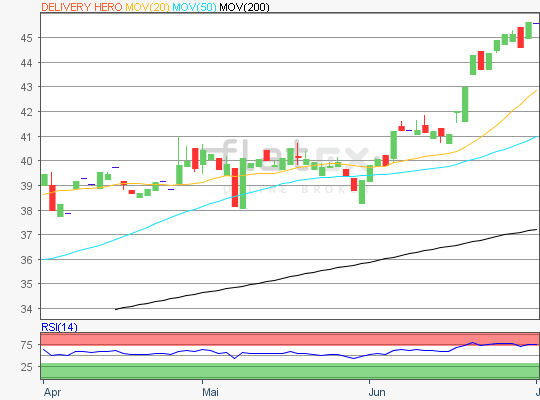Click the RSI 25 level label

tap(27, 367)
